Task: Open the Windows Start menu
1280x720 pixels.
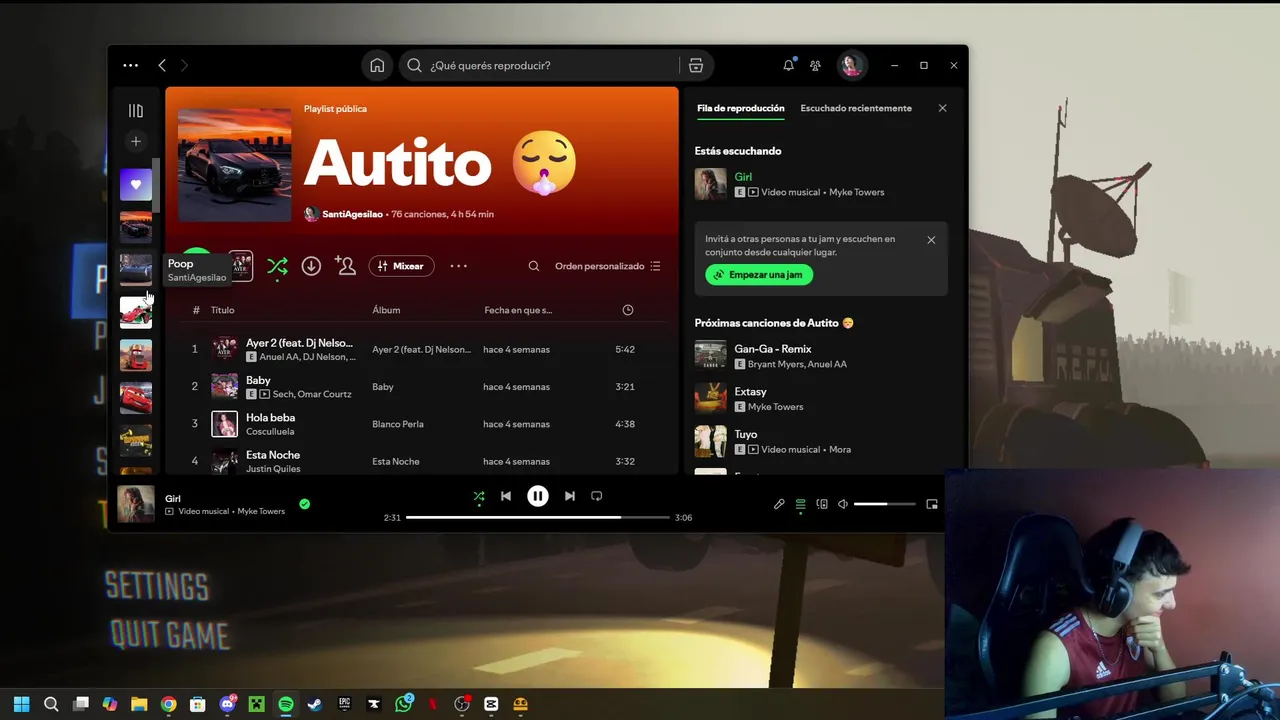Action: [x=22, y=704]
